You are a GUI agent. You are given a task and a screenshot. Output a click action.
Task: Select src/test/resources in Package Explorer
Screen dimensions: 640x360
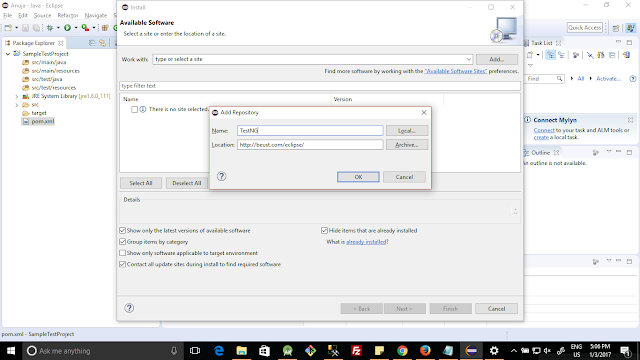[53, 88]
